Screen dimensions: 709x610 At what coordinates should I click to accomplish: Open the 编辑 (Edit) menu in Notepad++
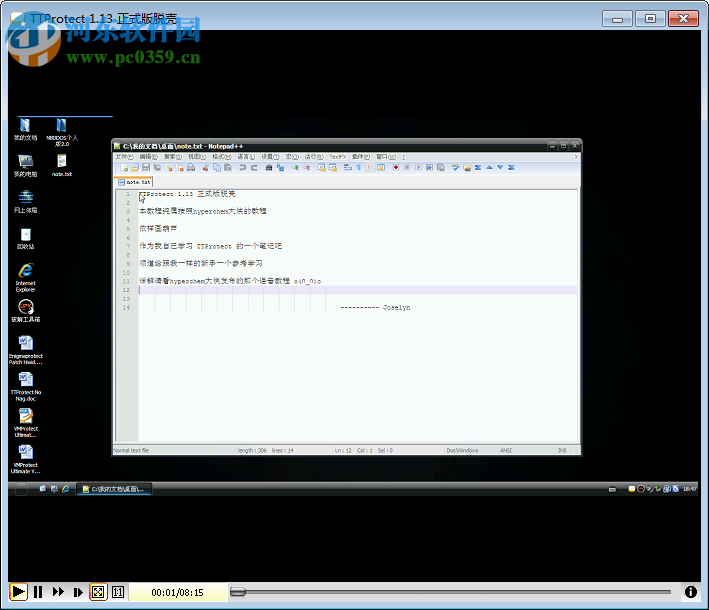tap(148, 156)
